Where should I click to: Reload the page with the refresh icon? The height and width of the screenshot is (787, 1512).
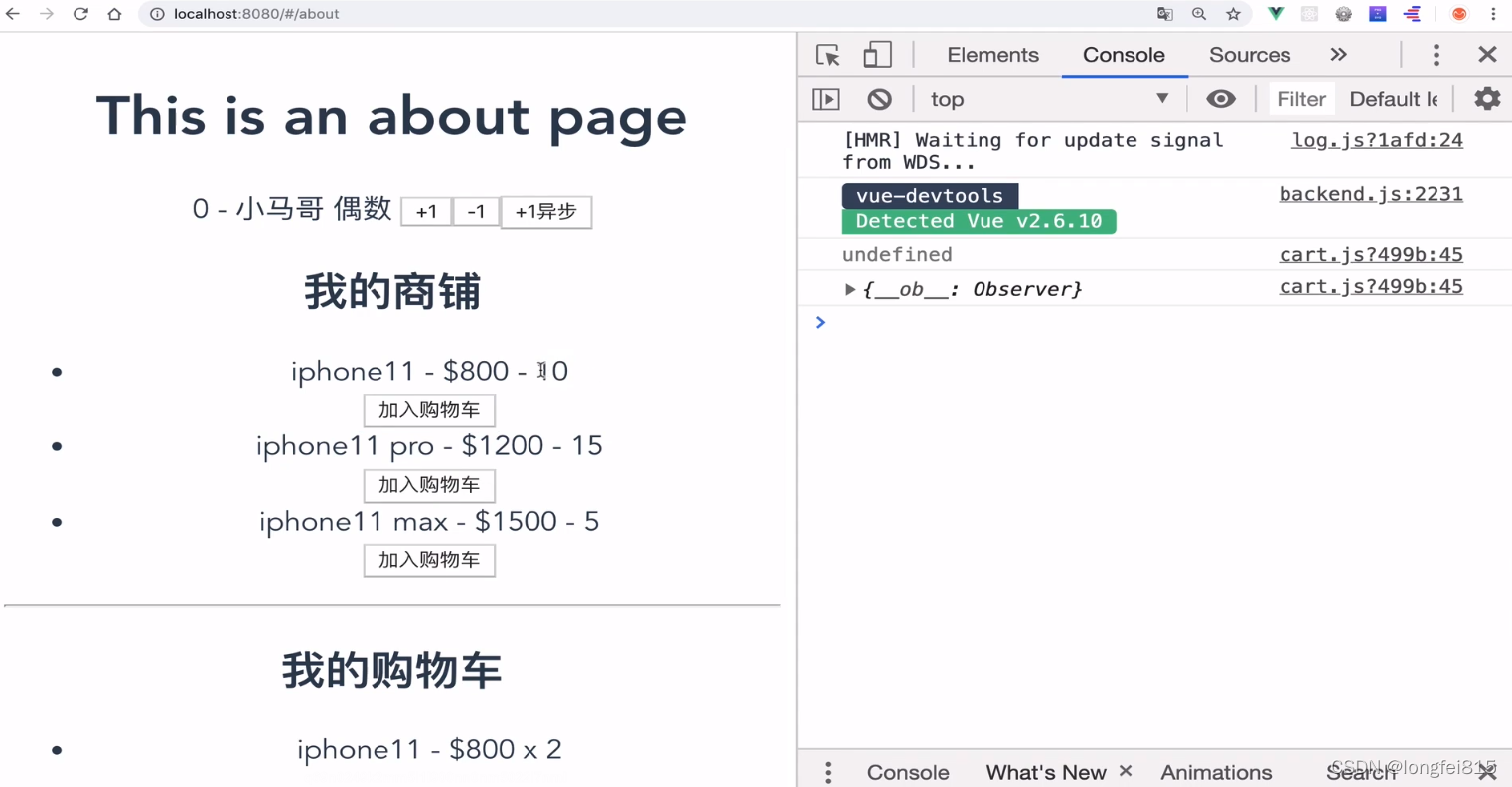[80, 14]
